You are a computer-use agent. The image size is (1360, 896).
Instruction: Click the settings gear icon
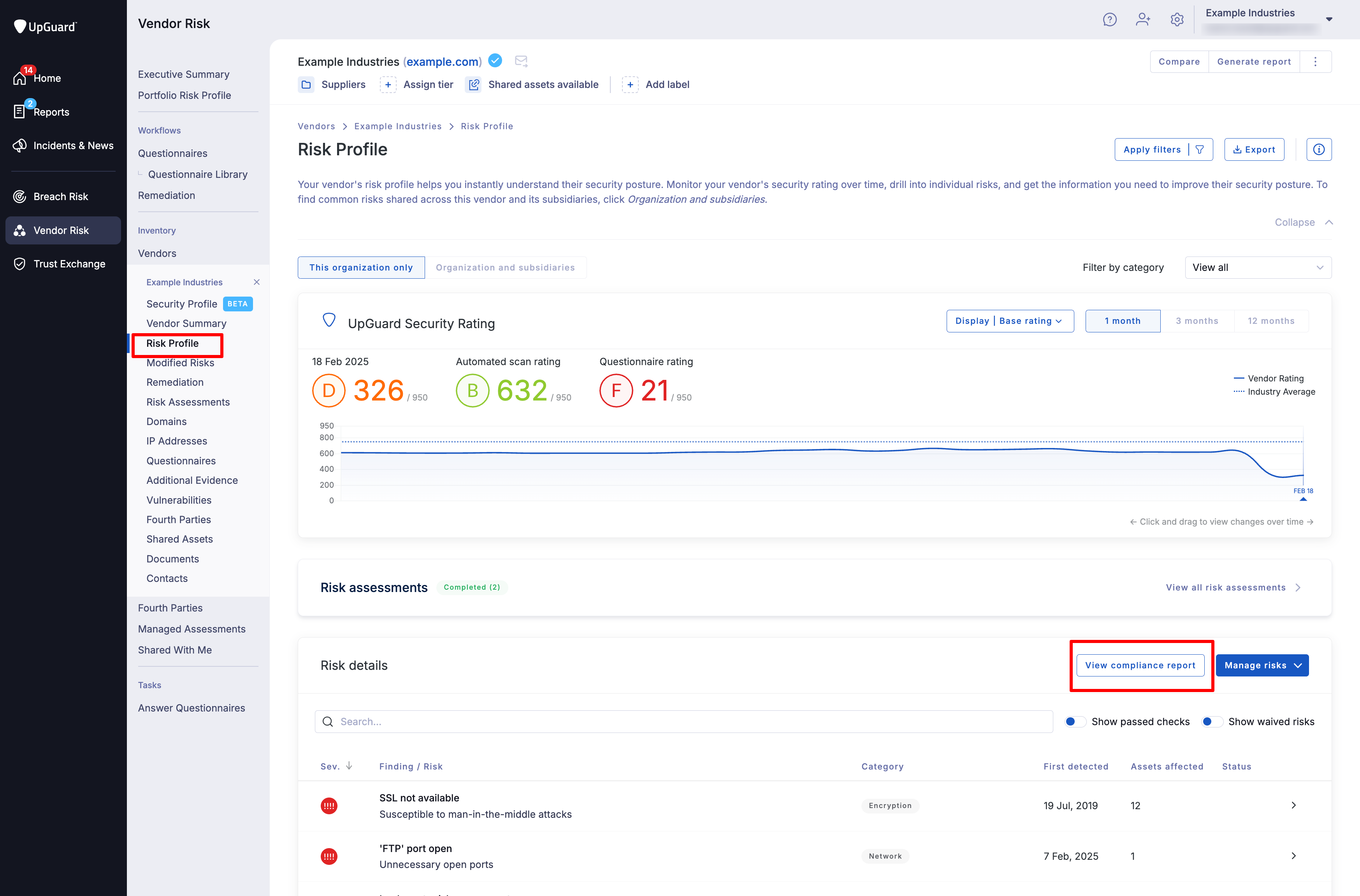click(1177, 19)
